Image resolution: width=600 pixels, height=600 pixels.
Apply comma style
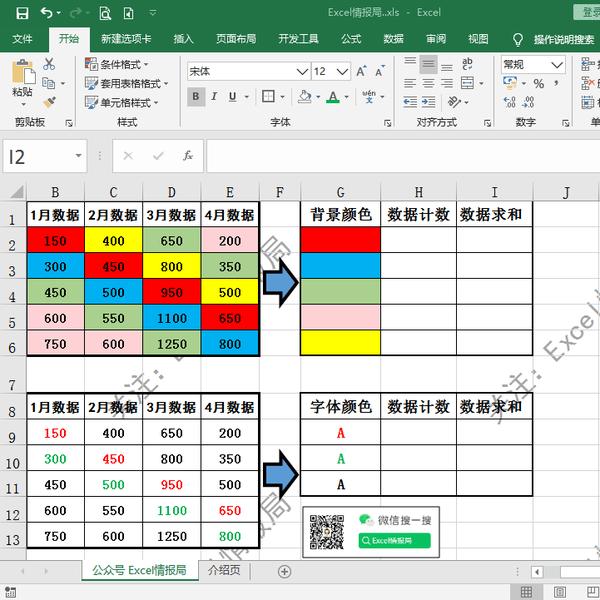coord(556,83)
